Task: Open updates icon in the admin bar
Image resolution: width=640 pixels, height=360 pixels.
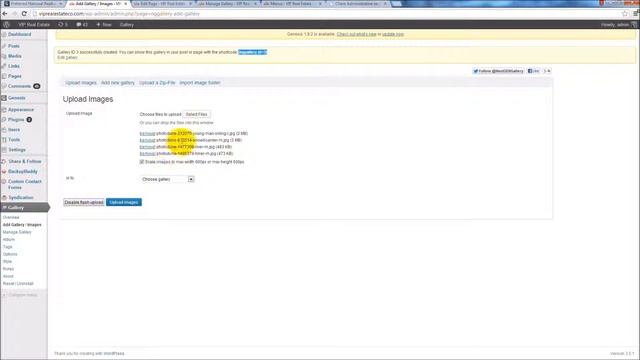Action: (62, 24)
